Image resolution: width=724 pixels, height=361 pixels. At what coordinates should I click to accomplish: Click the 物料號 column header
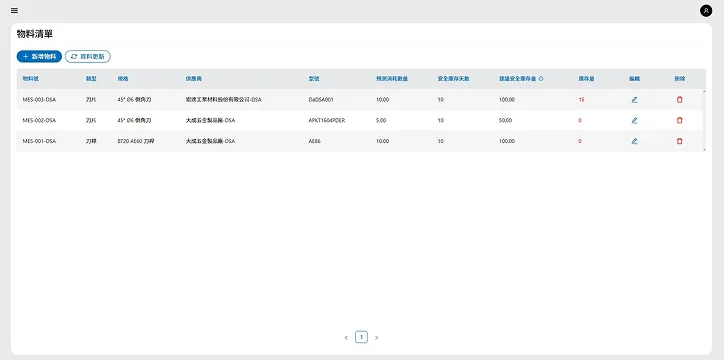coord(30,78)
